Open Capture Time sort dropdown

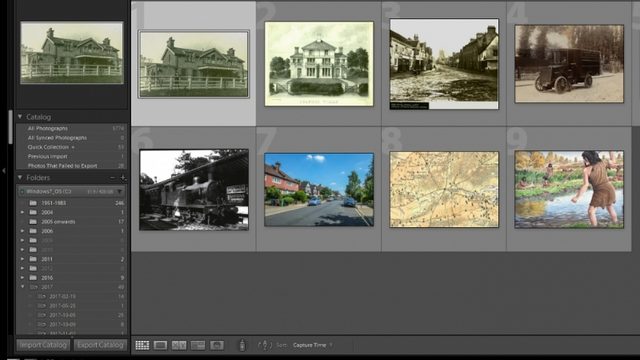(x=312, y=345)
